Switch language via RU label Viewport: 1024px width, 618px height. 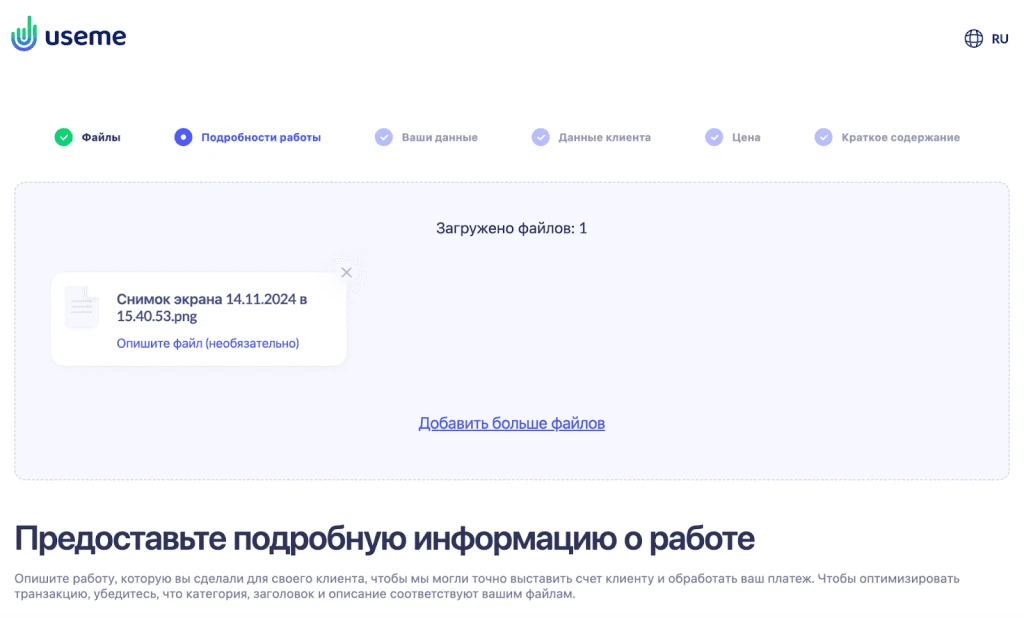click(x=1000, y=39)
